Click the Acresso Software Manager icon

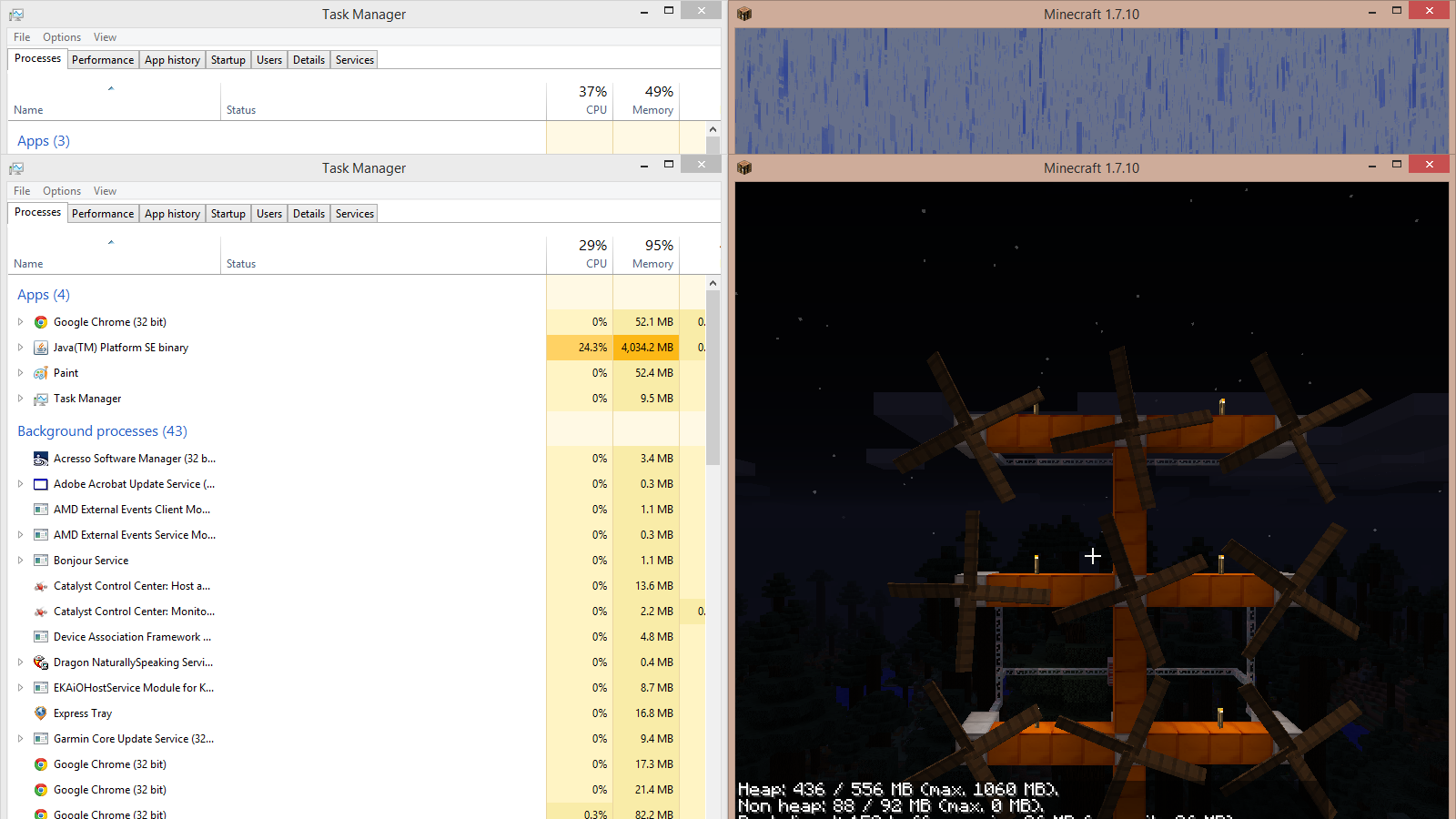pos(41,459)
